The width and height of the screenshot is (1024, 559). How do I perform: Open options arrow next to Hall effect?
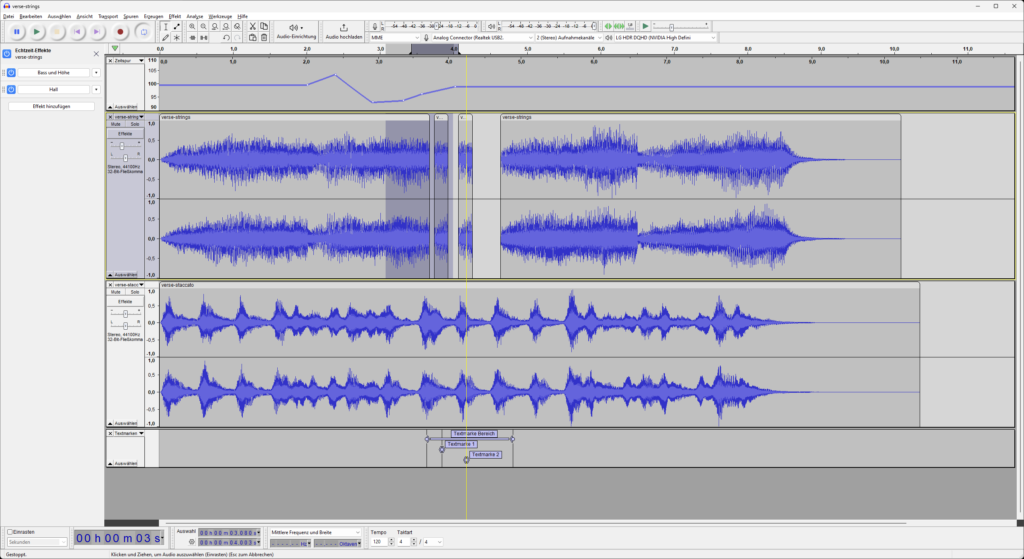[x=96, y=89]
